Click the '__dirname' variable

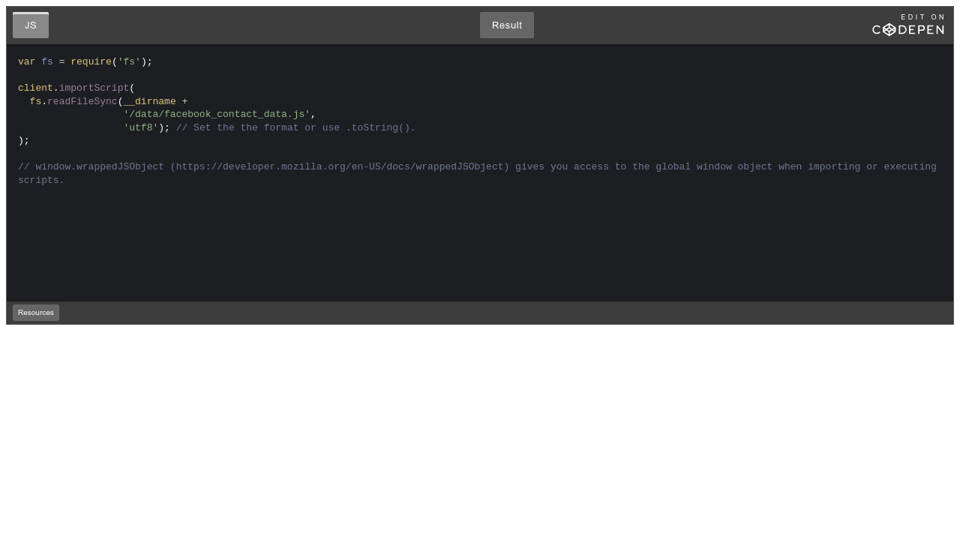[150, 101]
